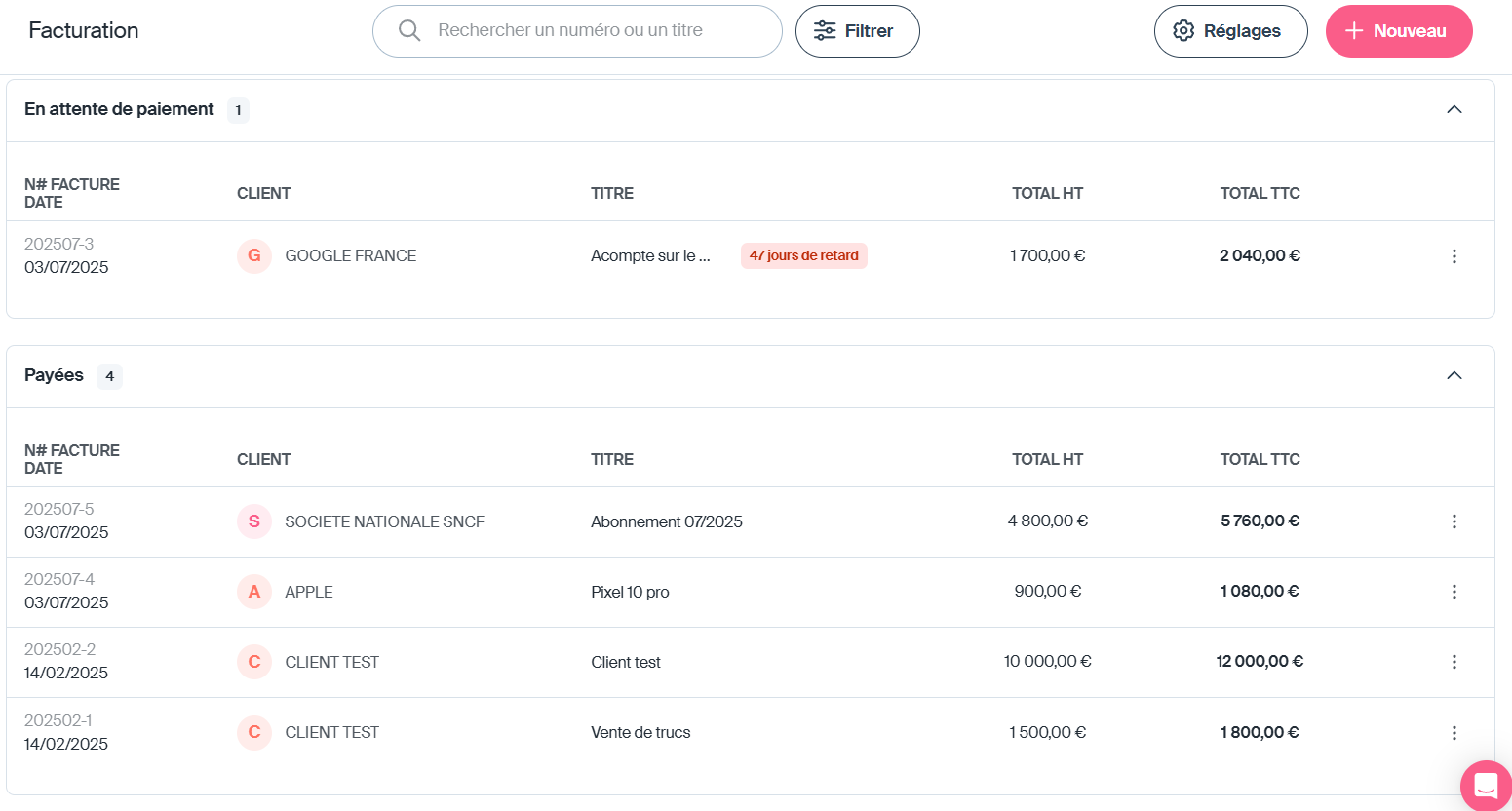Collapse the Payées section
The width and height of the screenshot is (1512, 811).
click(x=1454, y=376)
